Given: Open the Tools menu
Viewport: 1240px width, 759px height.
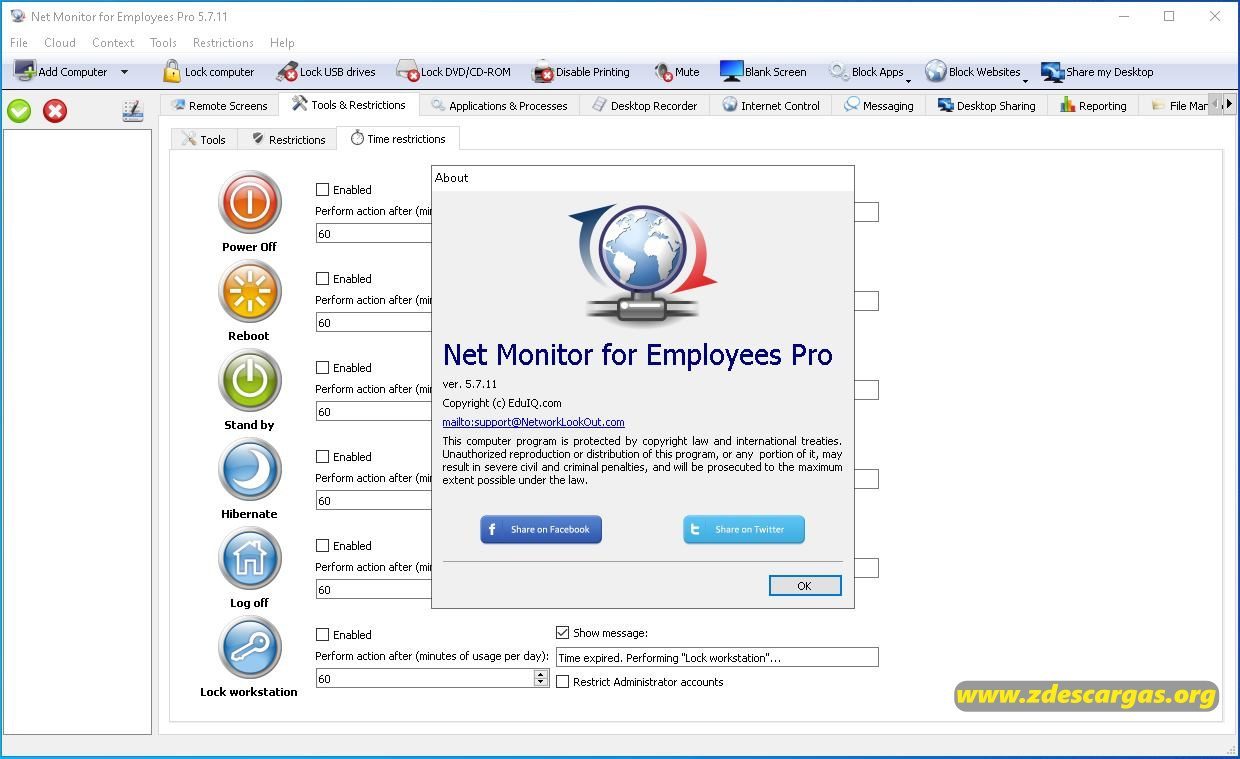Looking at the screenshot, I should (163, 43).
